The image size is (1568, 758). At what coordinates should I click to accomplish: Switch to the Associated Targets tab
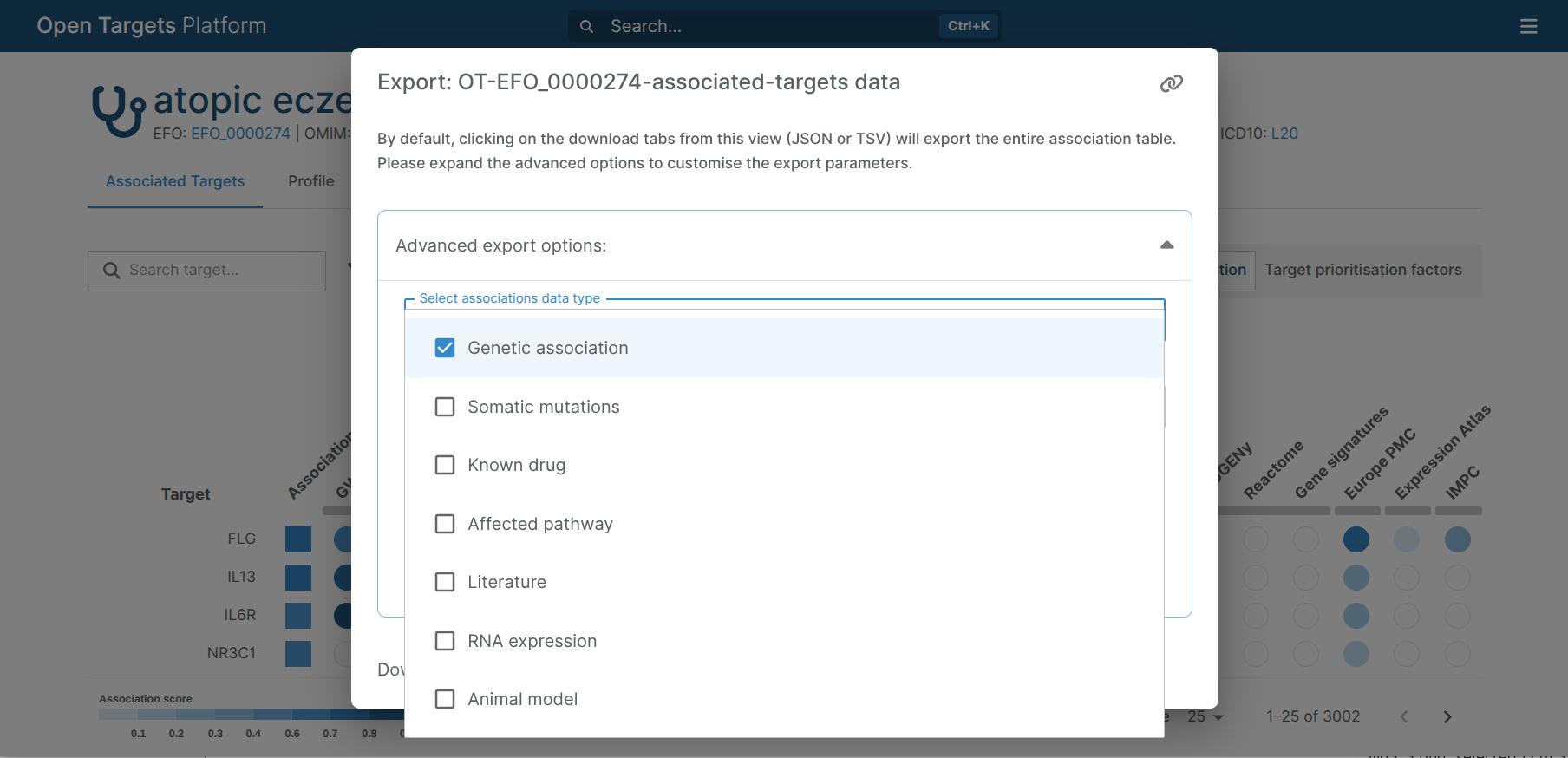coord(175,181)
